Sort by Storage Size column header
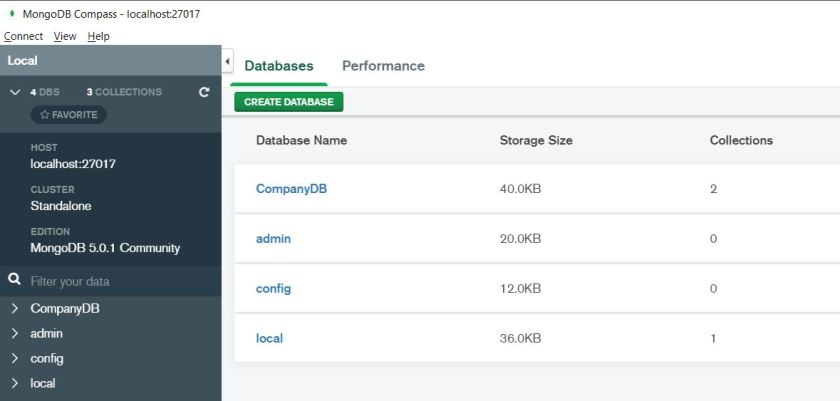 coord(536,141)
